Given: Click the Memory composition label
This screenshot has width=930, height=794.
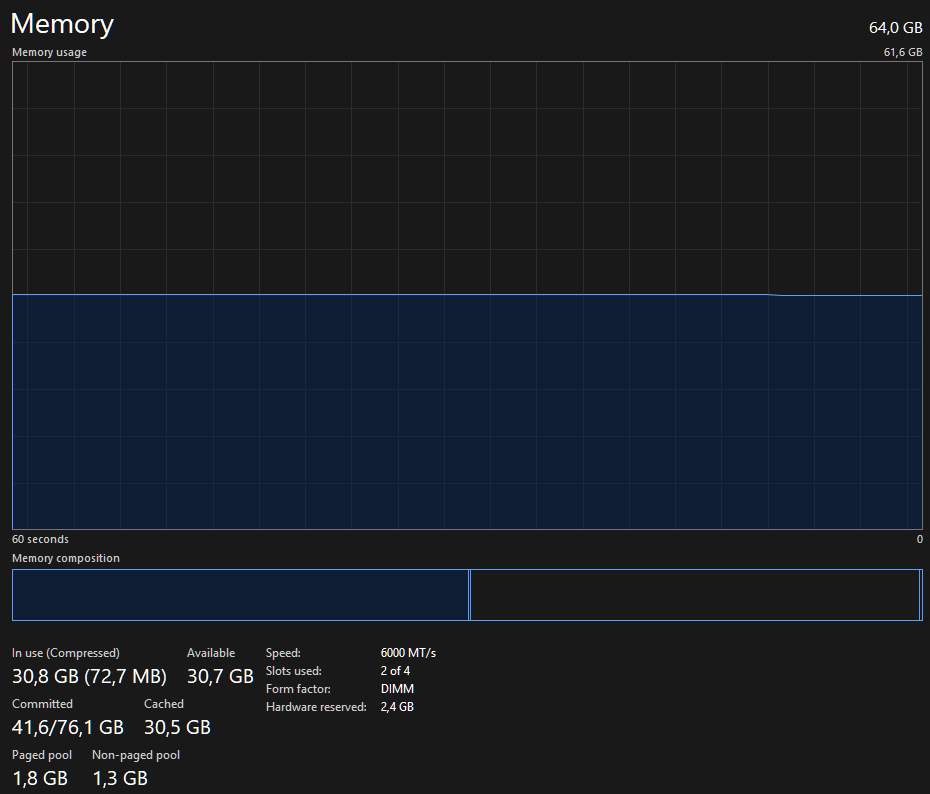Looking at the screenshot, I should pos(66,558).
